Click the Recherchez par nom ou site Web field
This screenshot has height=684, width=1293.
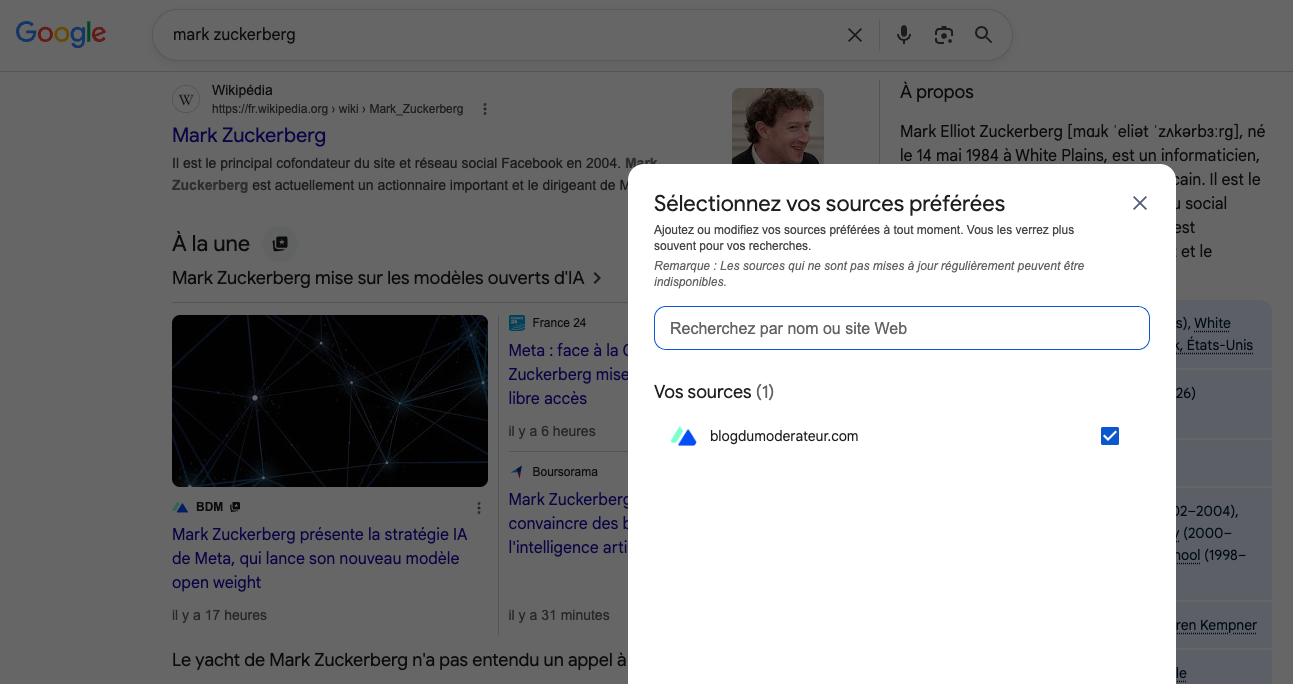[902, 328]
